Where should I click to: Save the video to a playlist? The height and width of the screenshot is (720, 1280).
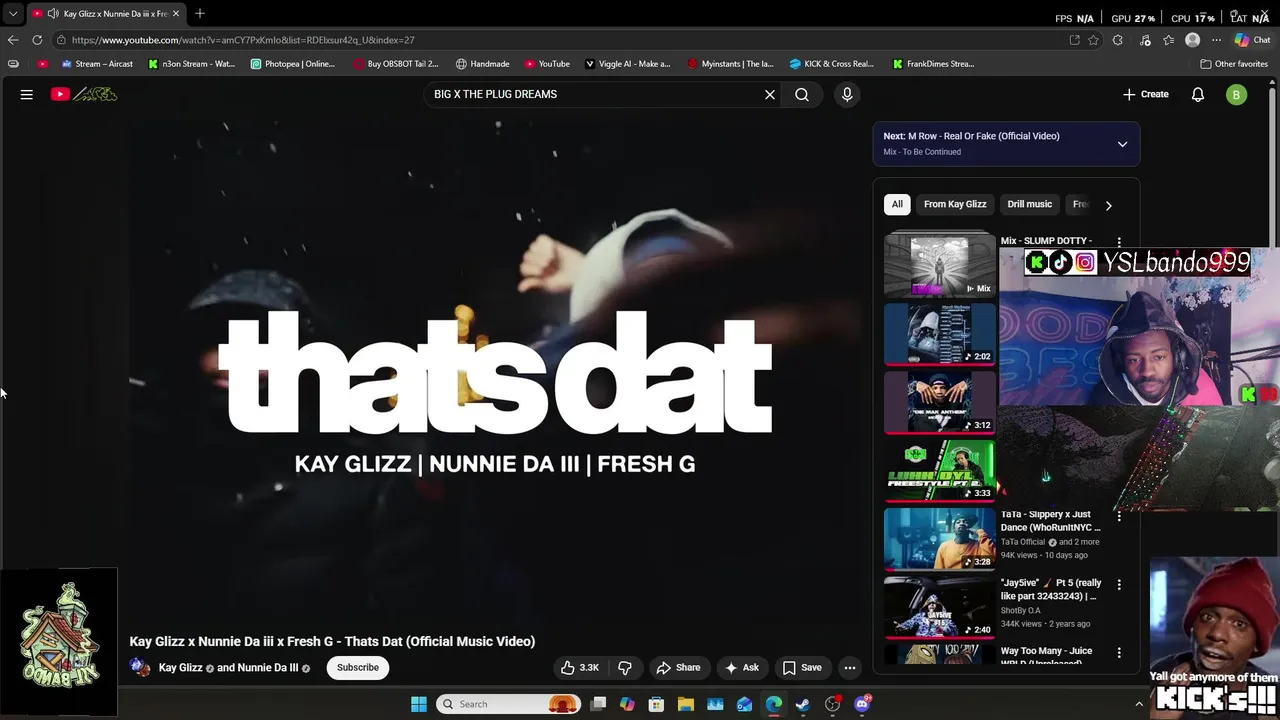(802, 668)
